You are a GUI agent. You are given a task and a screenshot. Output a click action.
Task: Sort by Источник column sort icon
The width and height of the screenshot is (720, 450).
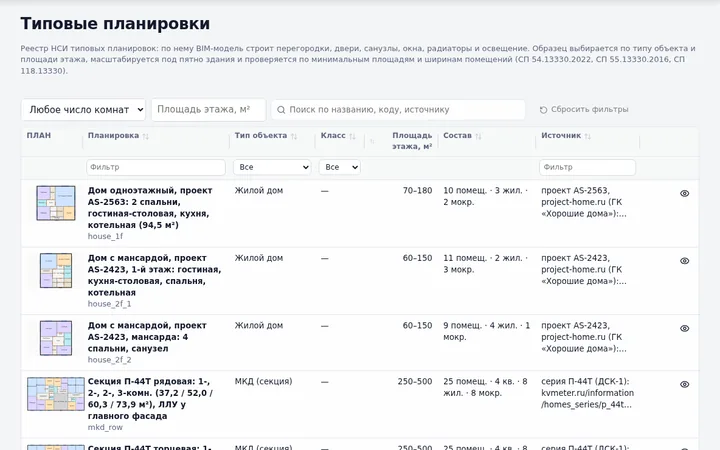click(587, 136)
